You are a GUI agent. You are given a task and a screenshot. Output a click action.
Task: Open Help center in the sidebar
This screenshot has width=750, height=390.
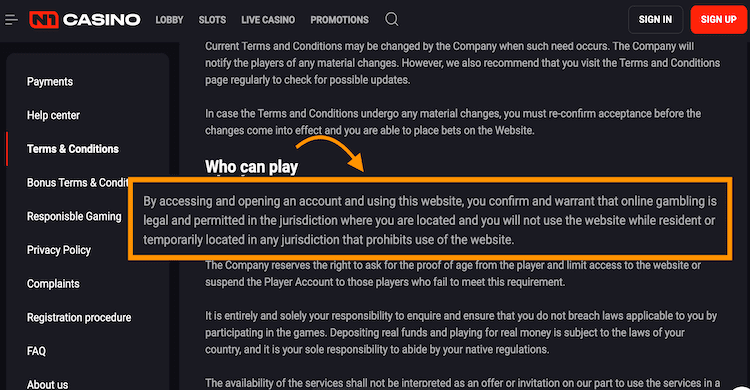click(53, 115)
